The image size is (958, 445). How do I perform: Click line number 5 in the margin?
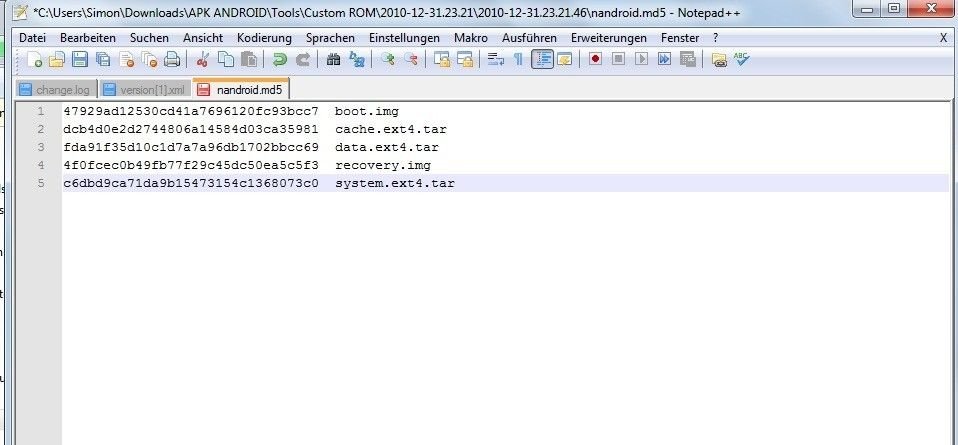[40, 183]
